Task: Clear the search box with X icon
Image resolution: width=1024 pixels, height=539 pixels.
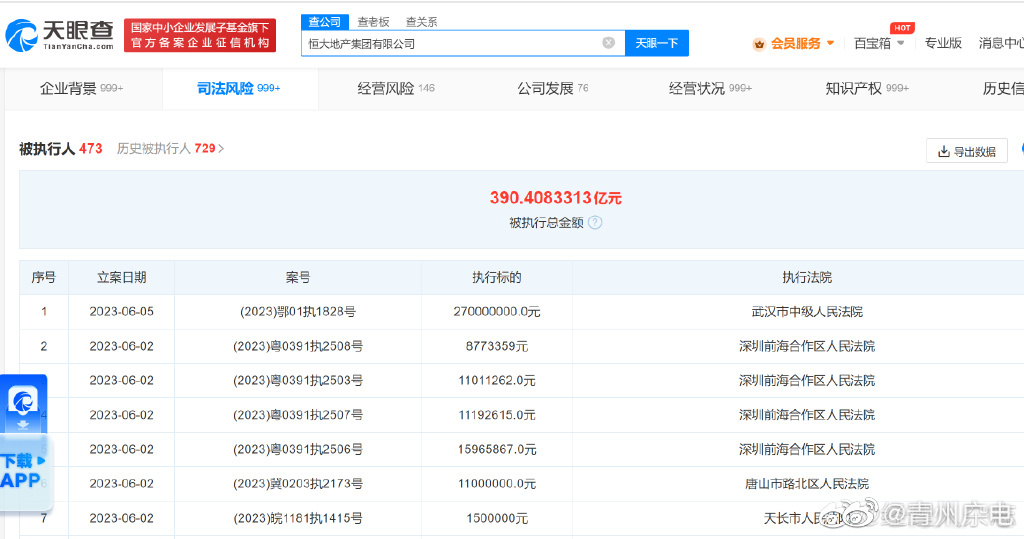Action: coord(608,43)
